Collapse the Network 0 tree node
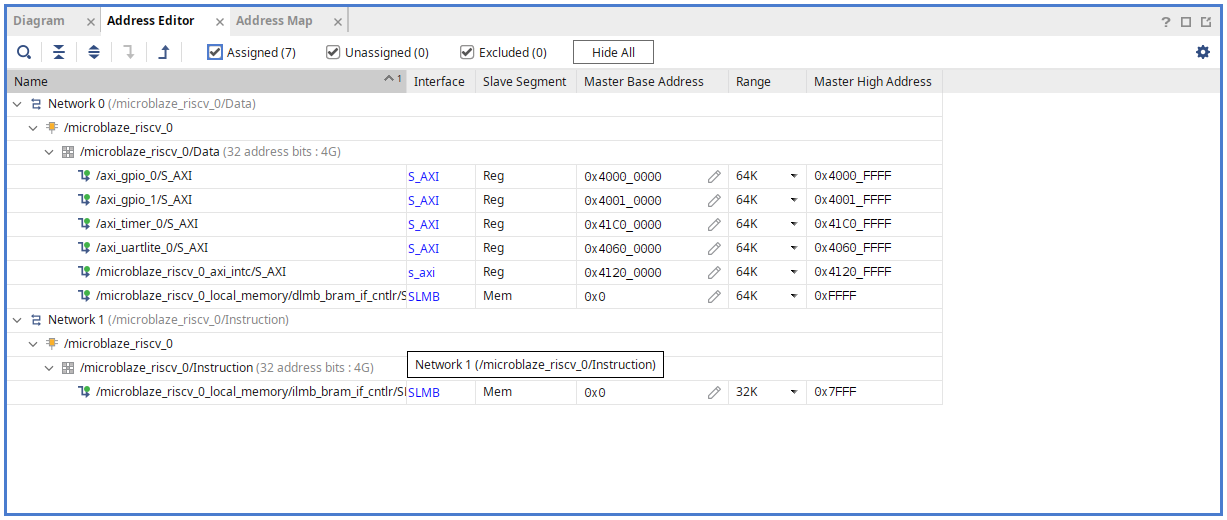This screenshot has height=520, width=1227. coord(17,104)
